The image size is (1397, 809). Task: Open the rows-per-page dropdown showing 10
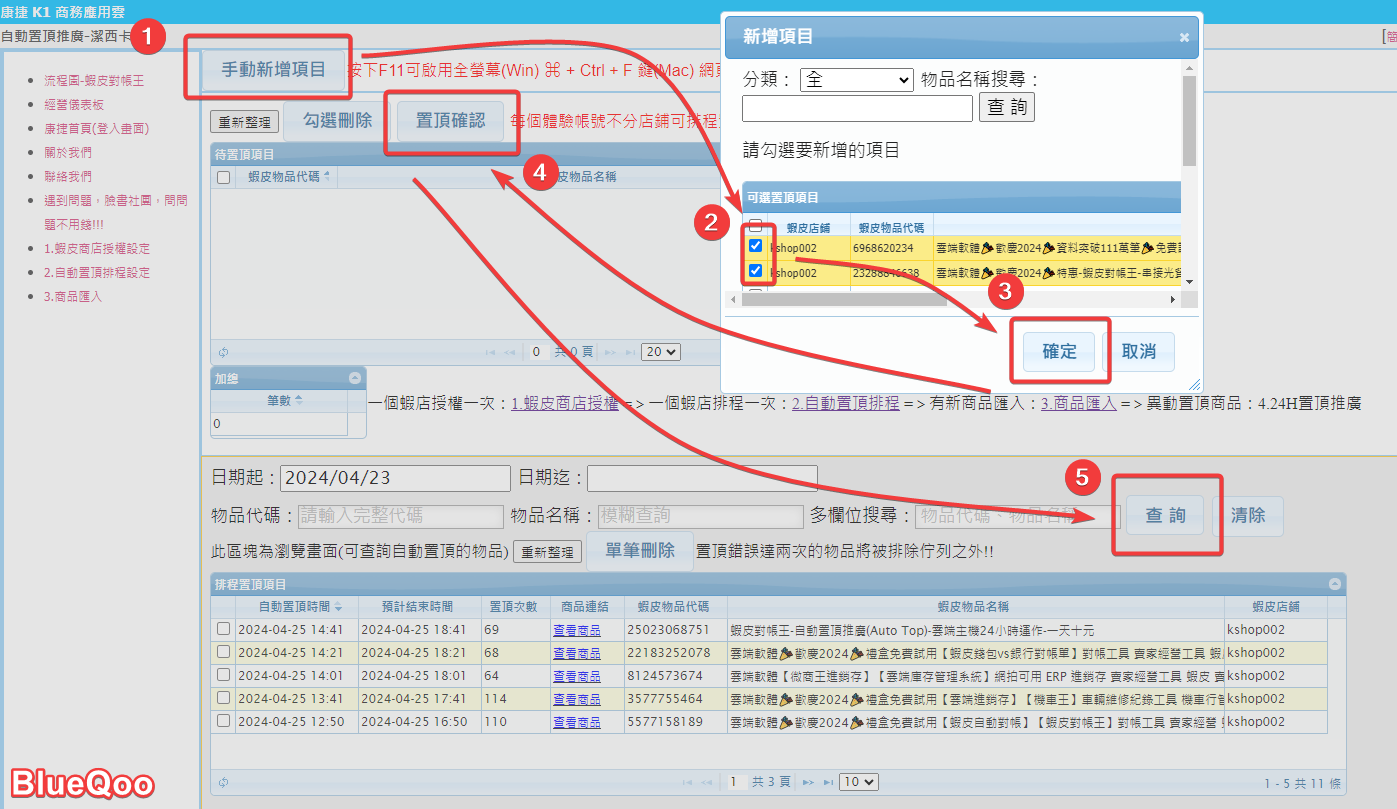(x=858, y=782)
